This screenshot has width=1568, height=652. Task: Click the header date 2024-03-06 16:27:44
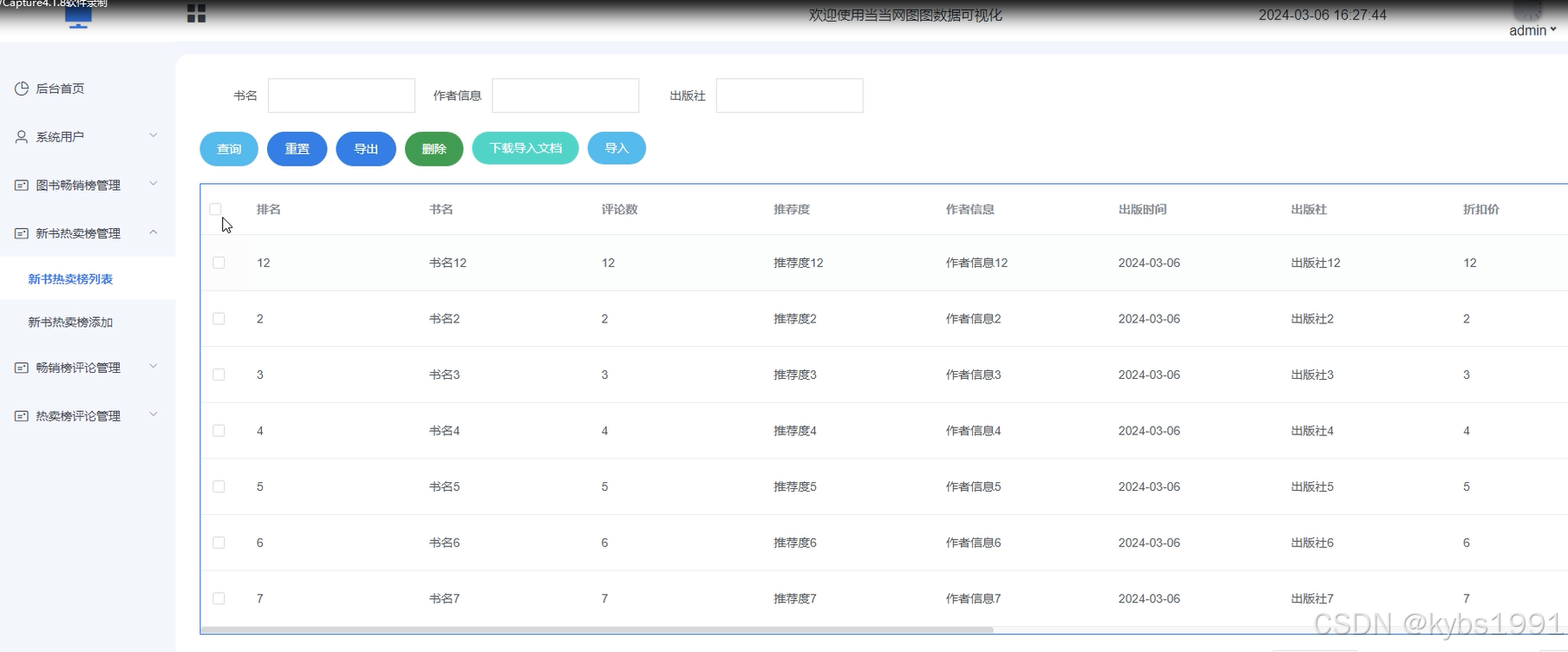pyautogui.click(x=1323, y=15)
